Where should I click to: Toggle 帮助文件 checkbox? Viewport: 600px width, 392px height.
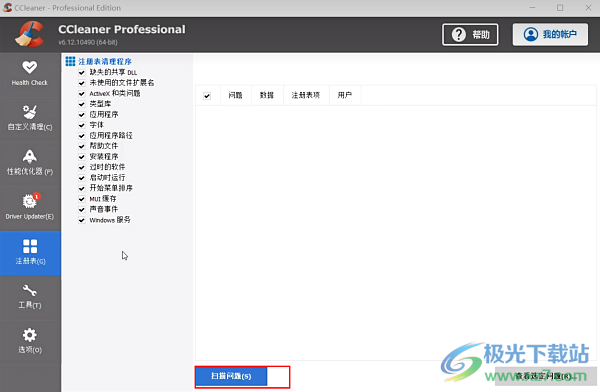coord(82,146)
